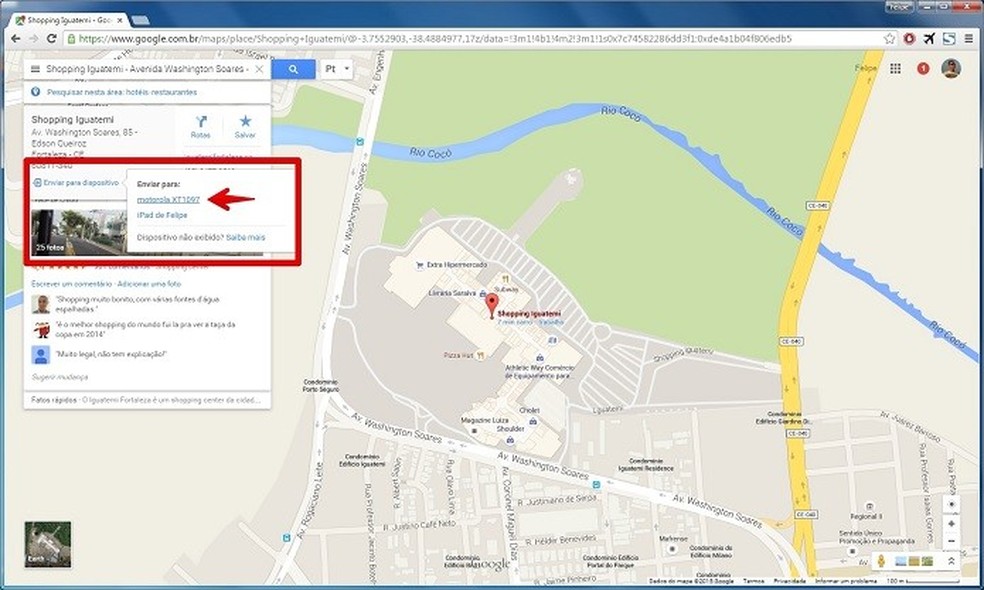
Task: Click the Condomínio Porto Seguro map label
Action: click(321, 385)
